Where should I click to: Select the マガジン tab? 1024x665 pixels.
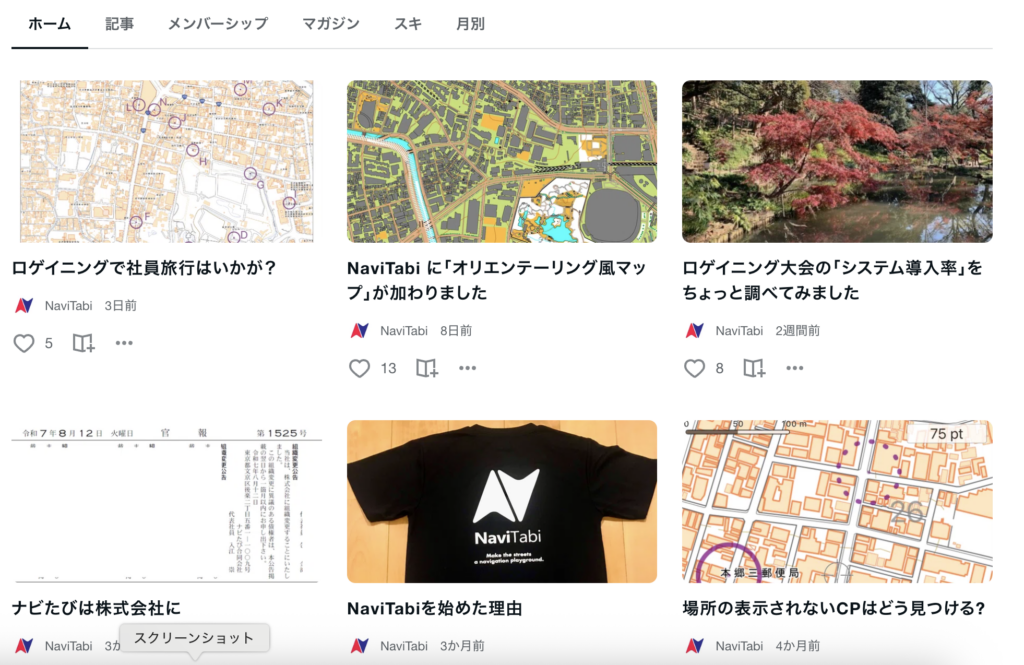tap(330, 24)
